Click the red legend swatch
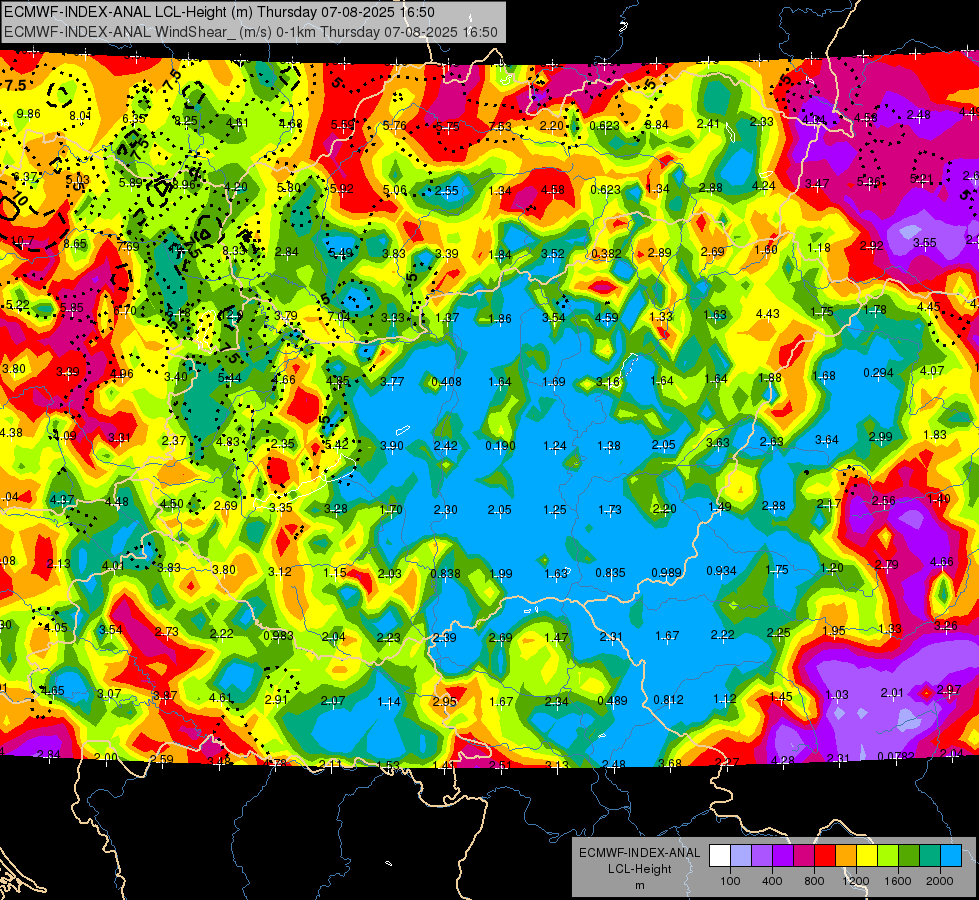Screen dimensions: 979x900 pos(825,856)
